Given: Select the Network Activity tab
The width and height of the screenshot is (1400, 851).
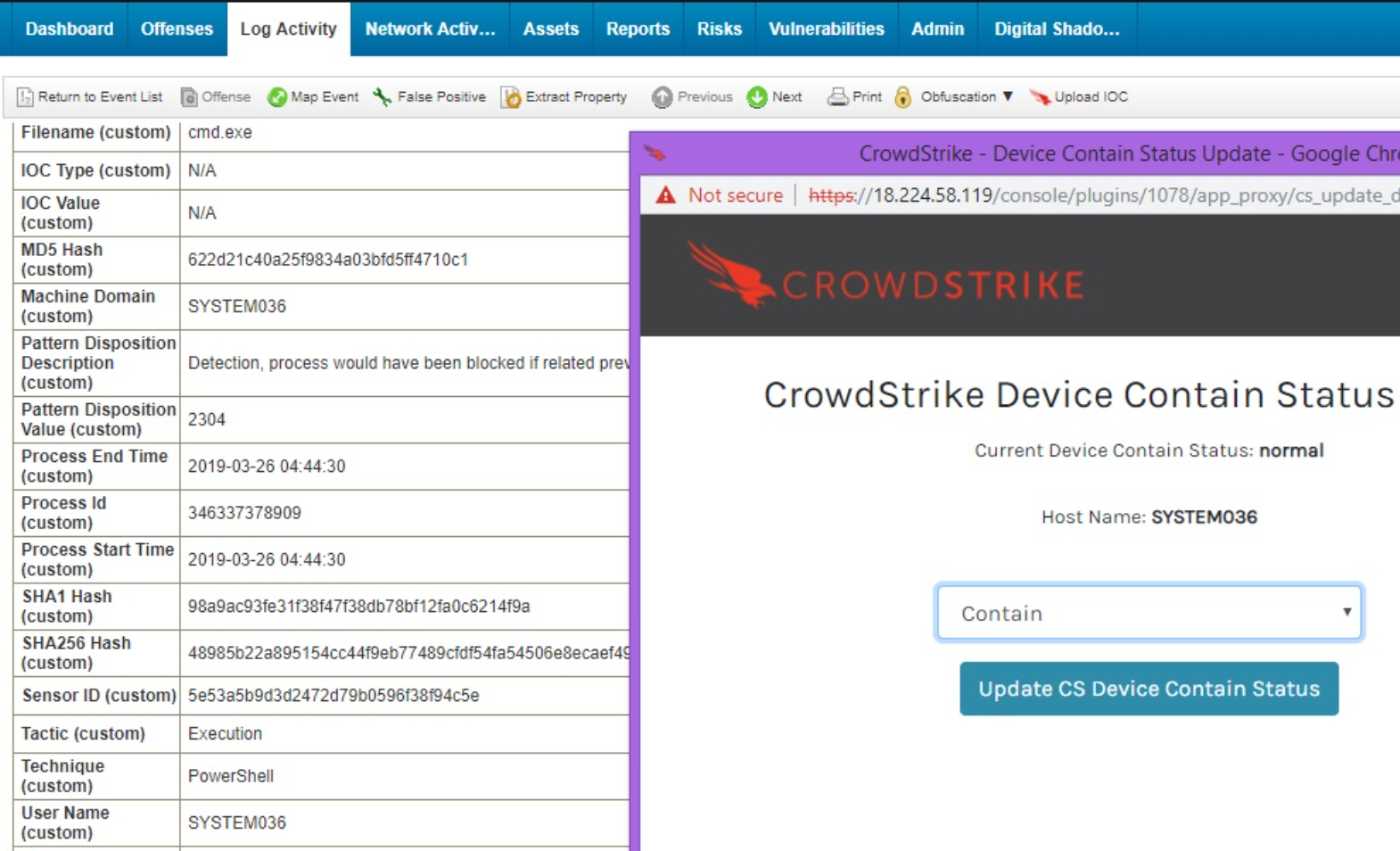Looking at the screenshot, I should (430, 29).
